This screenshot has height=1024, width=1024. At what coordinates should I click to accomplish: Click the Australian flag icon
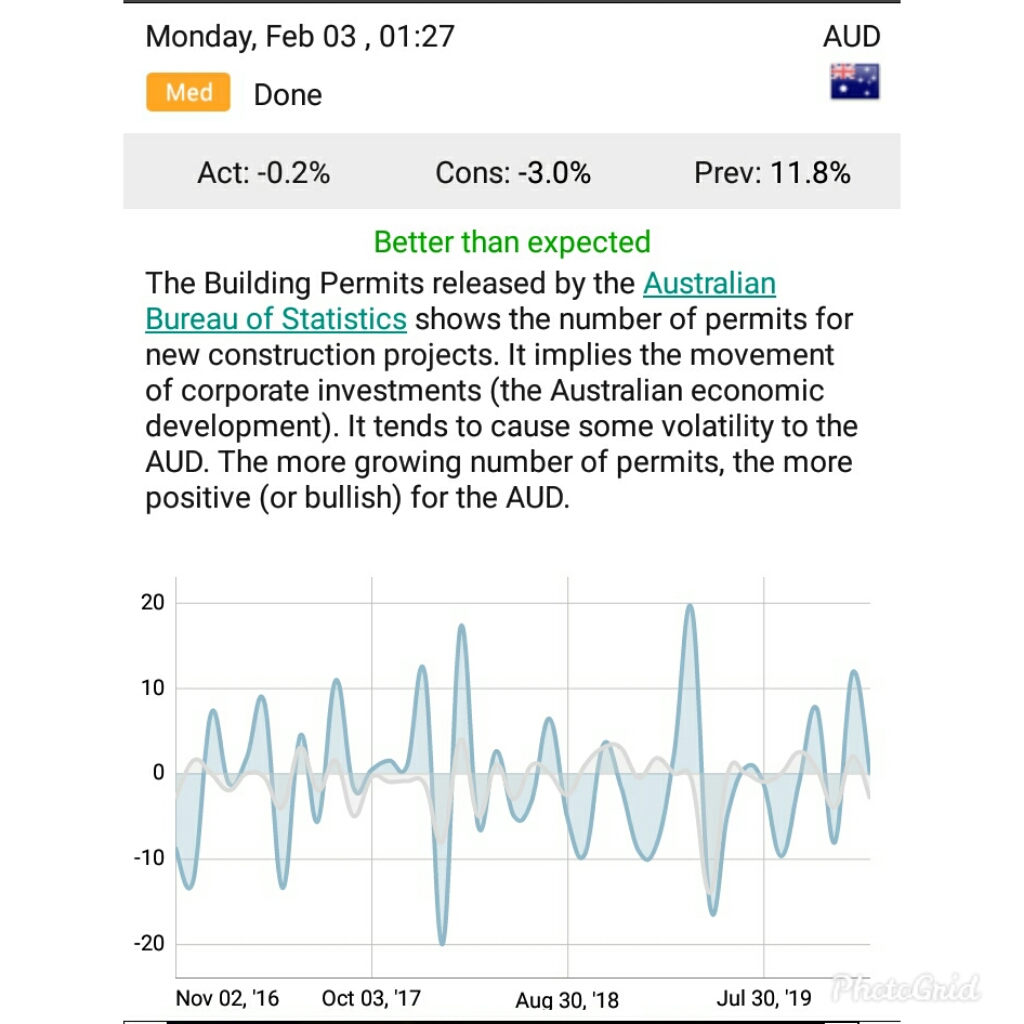(x=854, y=82)
